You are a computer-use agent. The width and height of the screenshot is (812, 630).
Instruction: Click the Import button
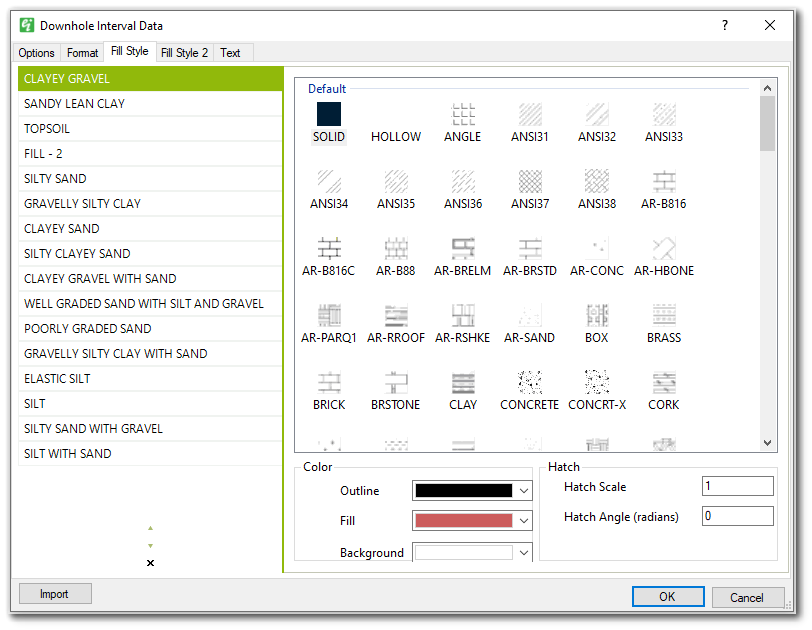click(54, 593)
